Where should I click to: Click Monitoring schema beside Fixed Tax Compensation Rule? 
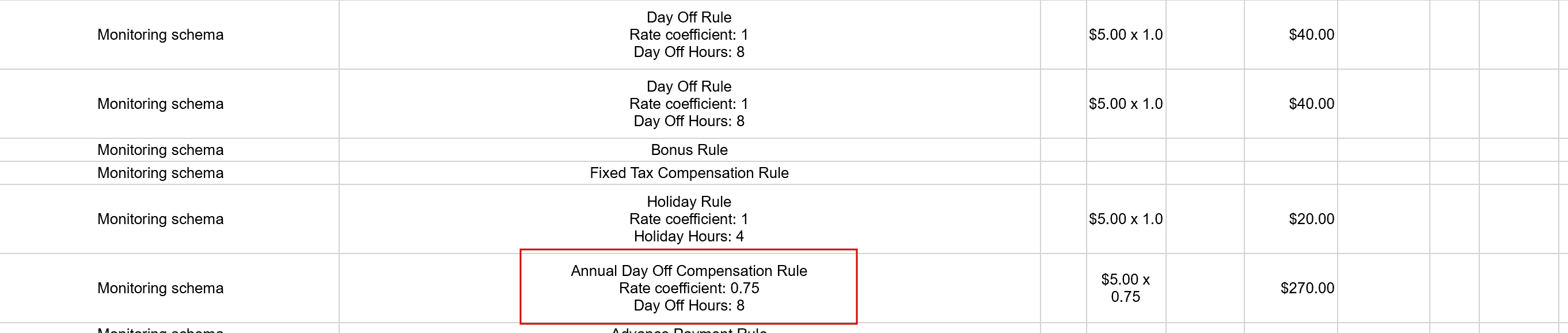coord(160,173)
